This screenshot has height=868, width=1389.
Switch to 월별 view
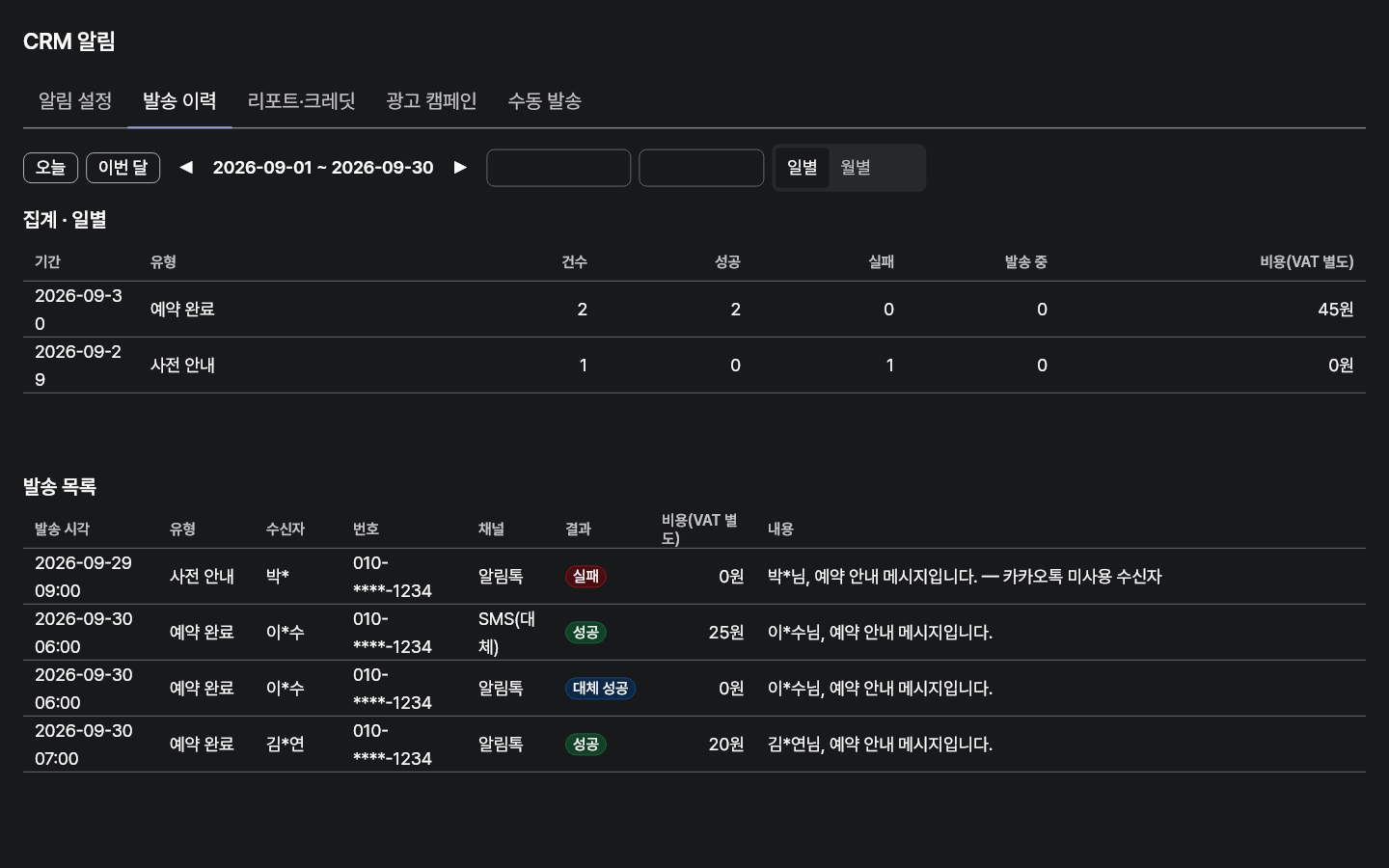[856, 168]
